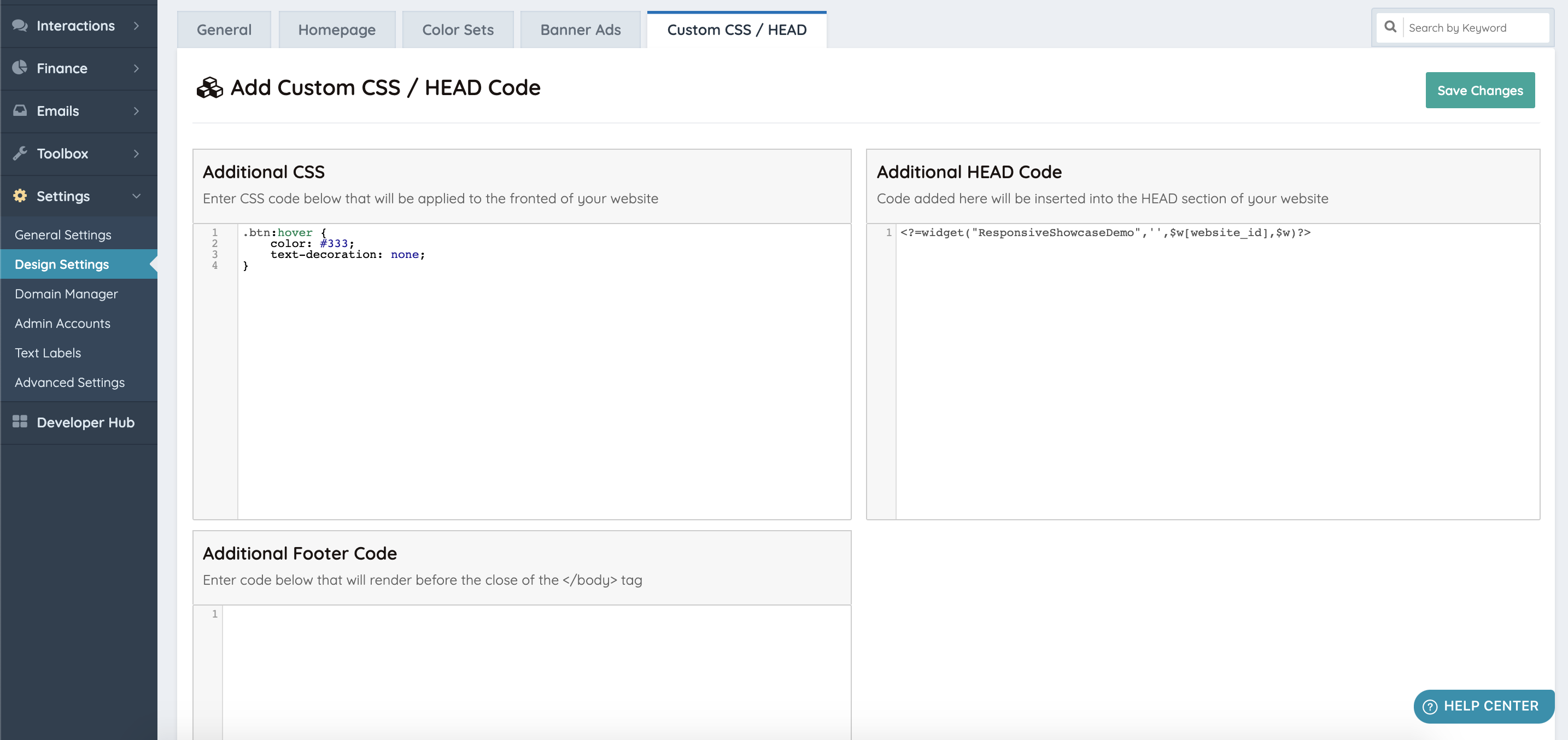Viewport: 1568px width, 740px height.
Task: Click the Help Center question mark icon
Action: click(1430, 707)
